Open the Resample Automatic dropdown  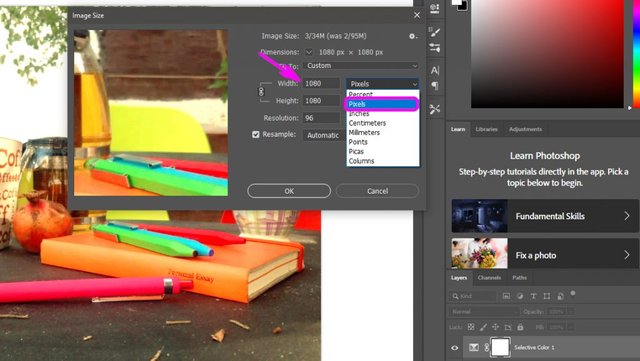(324, 135)
